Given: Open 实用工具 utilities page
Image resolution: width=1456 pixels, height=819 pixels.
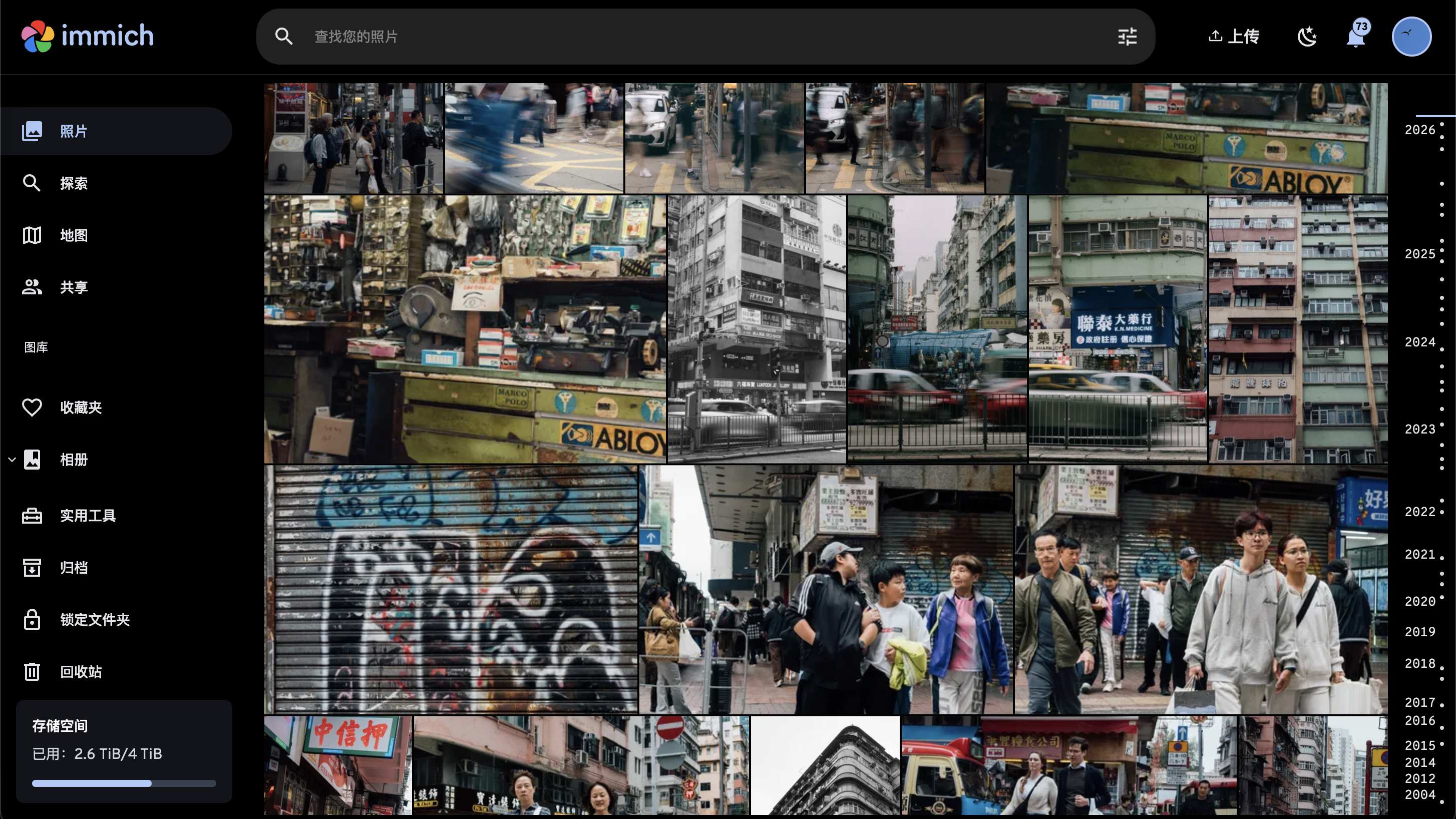Looking at the screenshot, I should tap(88, 516).
